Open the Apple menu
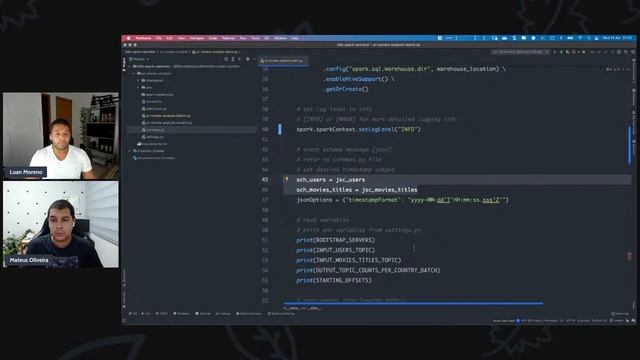The width and height of the screenshot is (640, 360). tap(128, 38)
